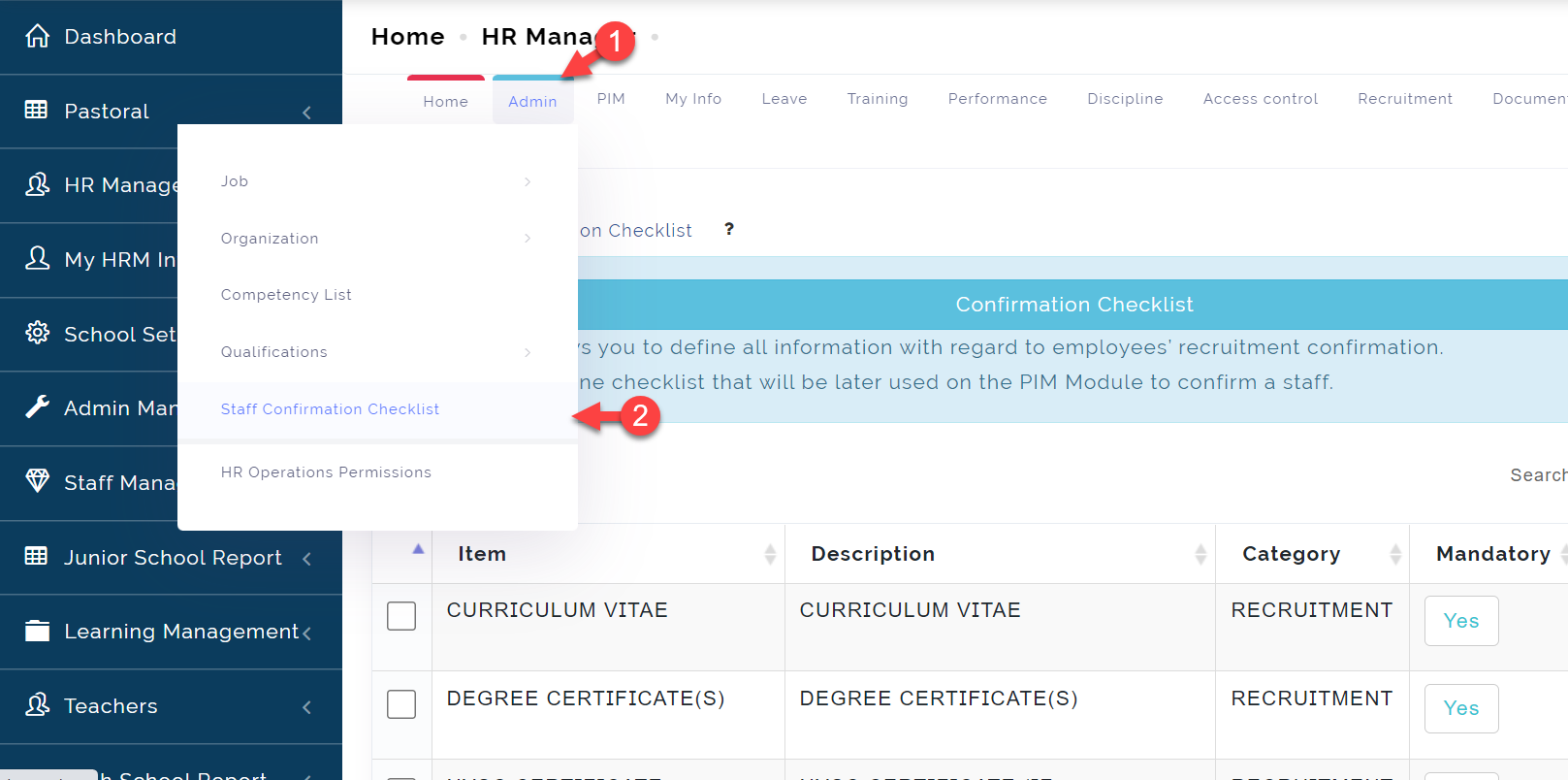Image resolution: width=1568 pixels, height=780 pixels.
Task: Expand the Learning Management chevron
Action: (x=306, y=634)
